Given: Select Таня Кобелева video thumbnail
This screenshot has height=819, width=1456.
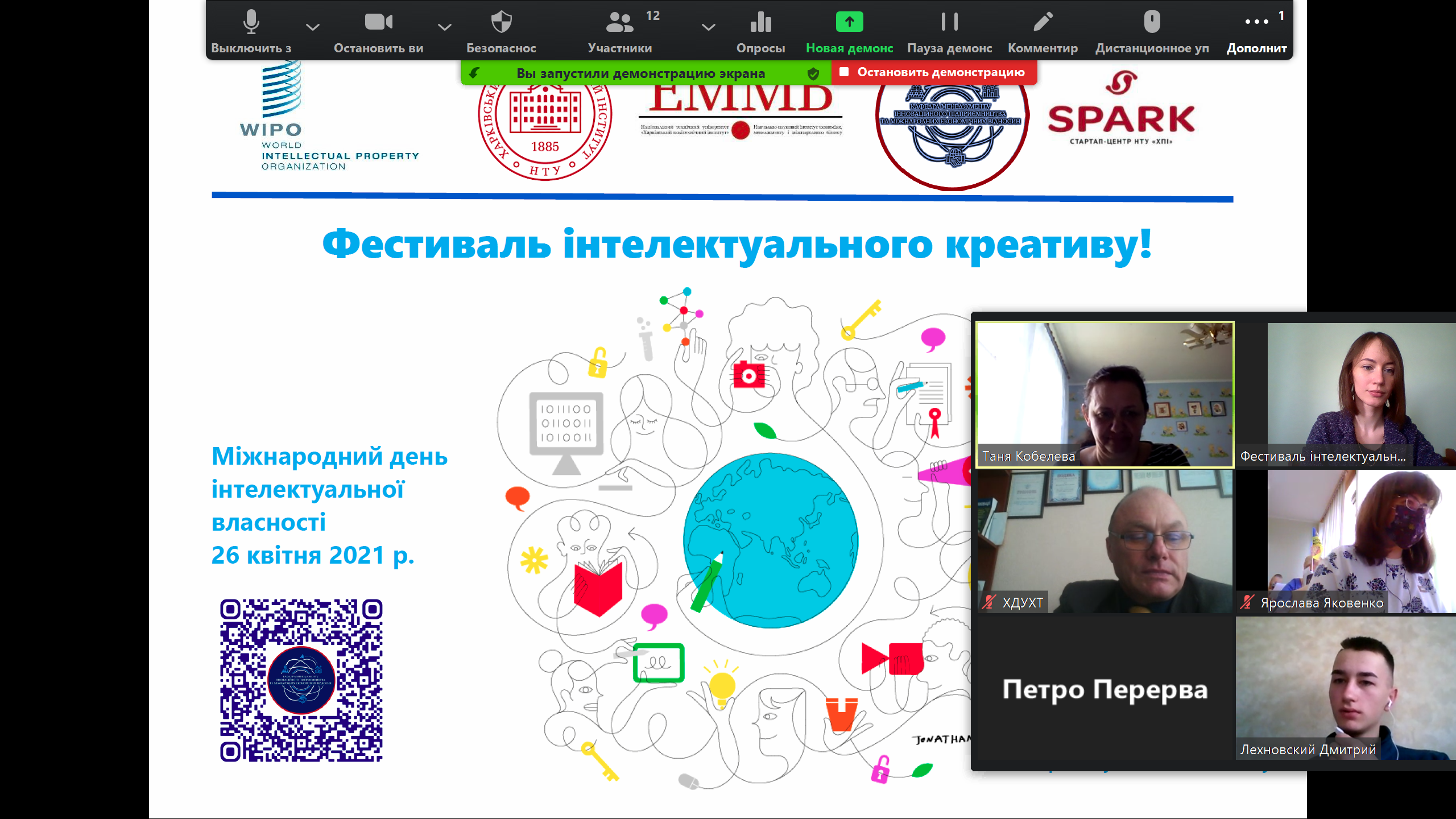Looking at the screenshot, I should [x=1105, y=395].
